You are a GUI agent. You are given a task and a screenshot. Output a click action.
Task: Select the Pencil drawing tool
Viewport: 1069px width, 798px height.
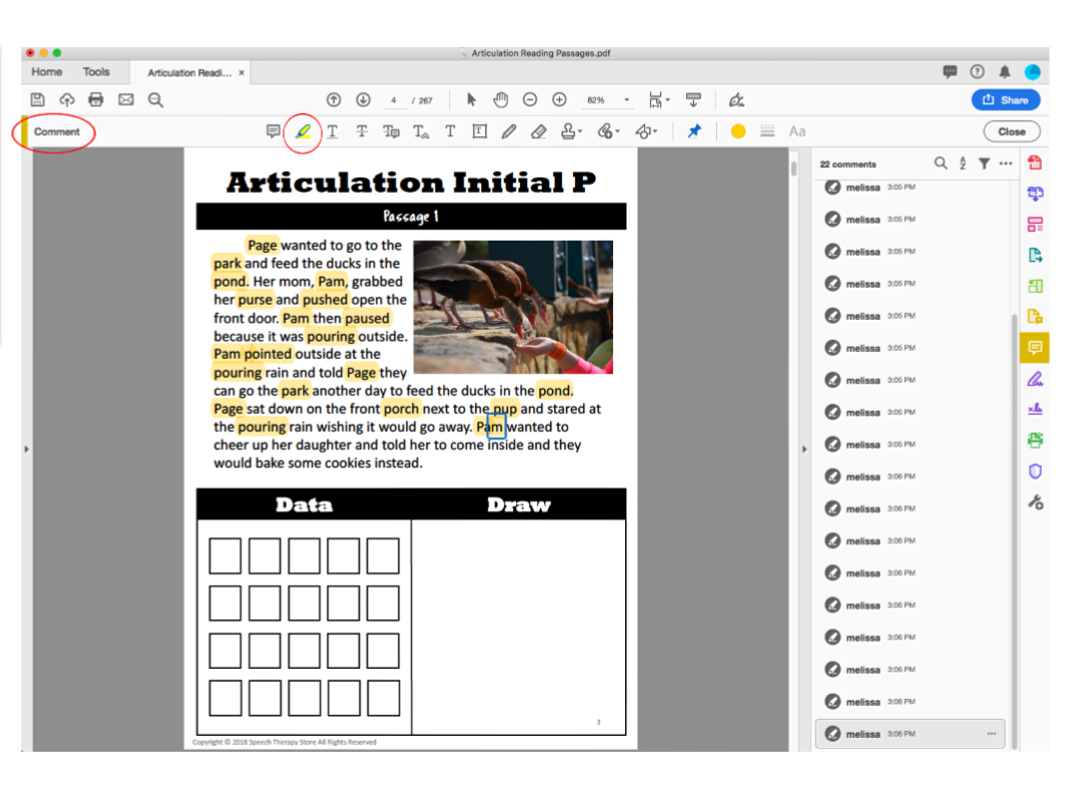(509, 131)
